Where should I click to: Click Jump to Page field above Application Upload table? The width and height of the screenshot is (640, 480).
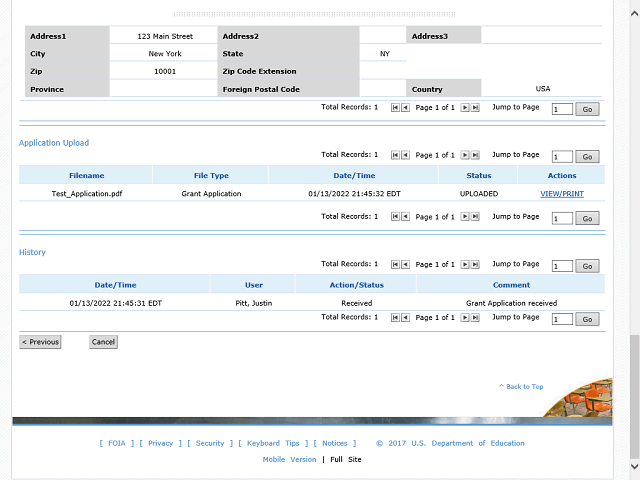click(x=561, y=157)
